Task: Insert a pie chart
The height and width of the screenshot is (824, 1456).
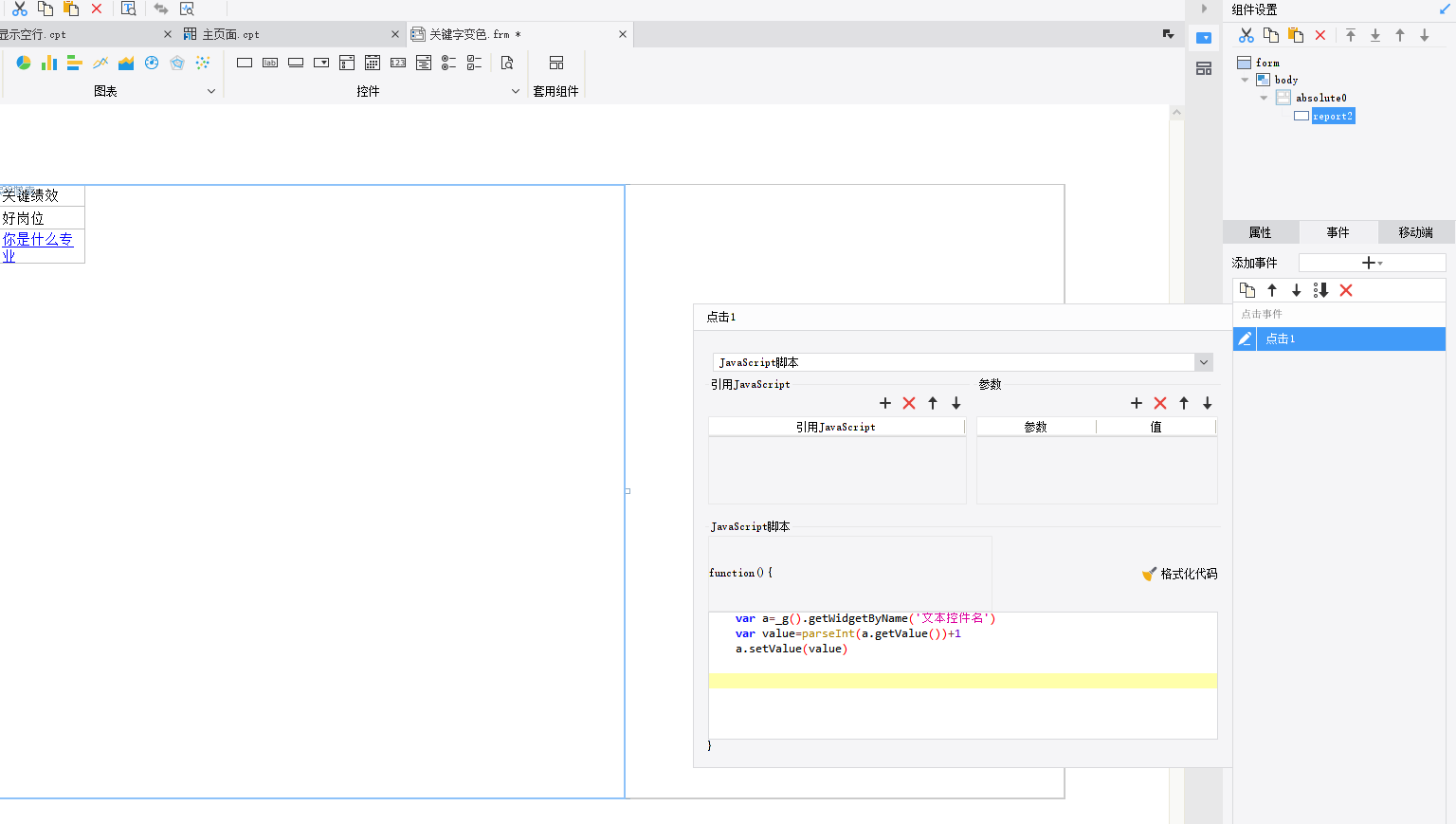Action: pos(24,63)
